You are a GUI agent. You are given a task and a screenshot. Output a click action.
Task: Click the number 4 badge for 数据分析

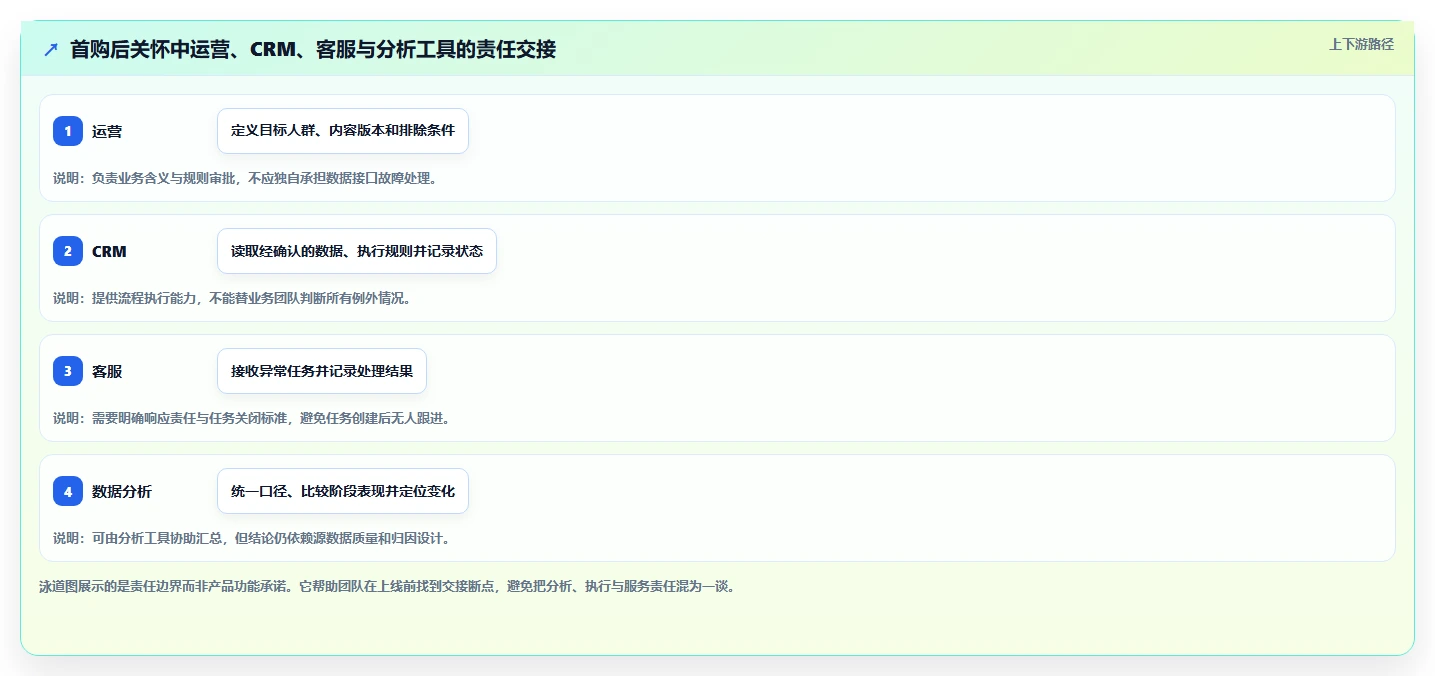68,491
